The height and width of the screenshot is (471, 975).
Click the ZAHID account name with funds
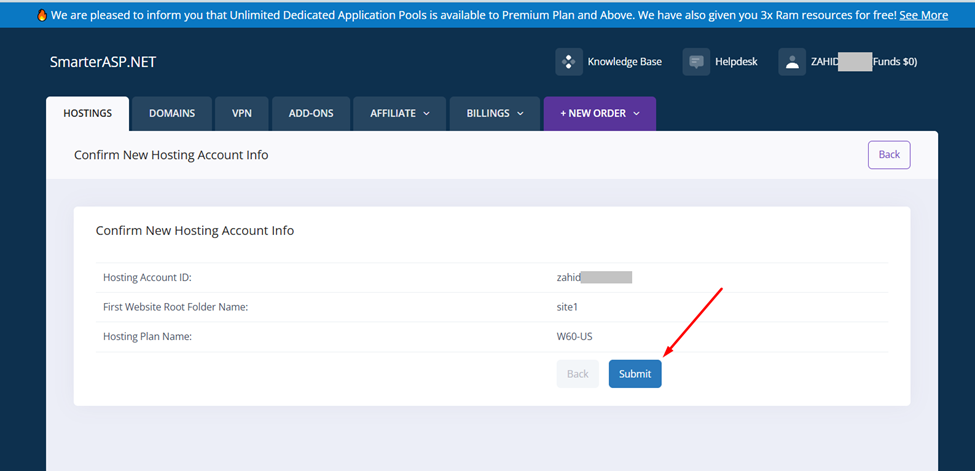point(864,62)
